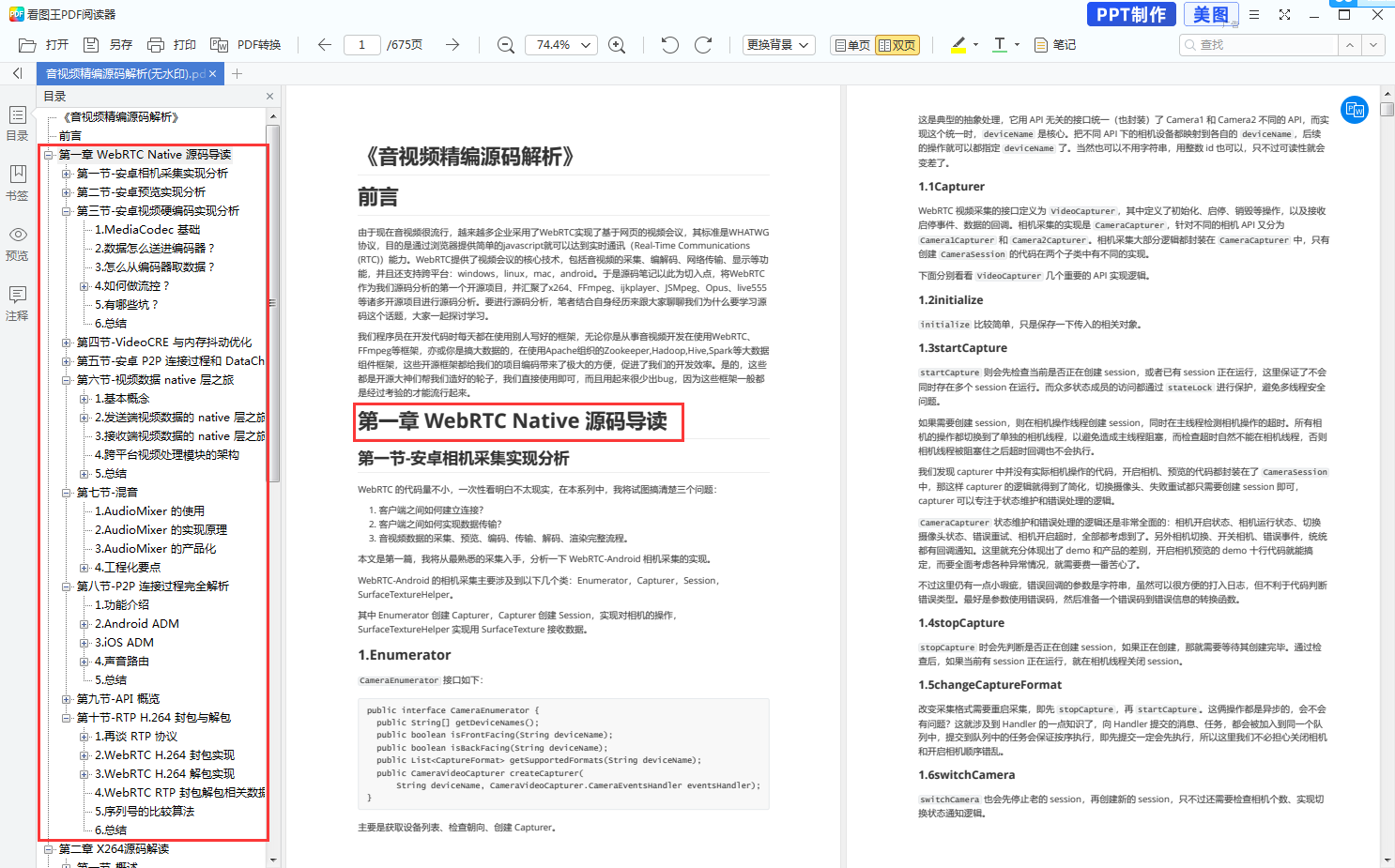Click the outline panel vertical scrollbar thumb
1395x868 pixels.
point(273,303)
